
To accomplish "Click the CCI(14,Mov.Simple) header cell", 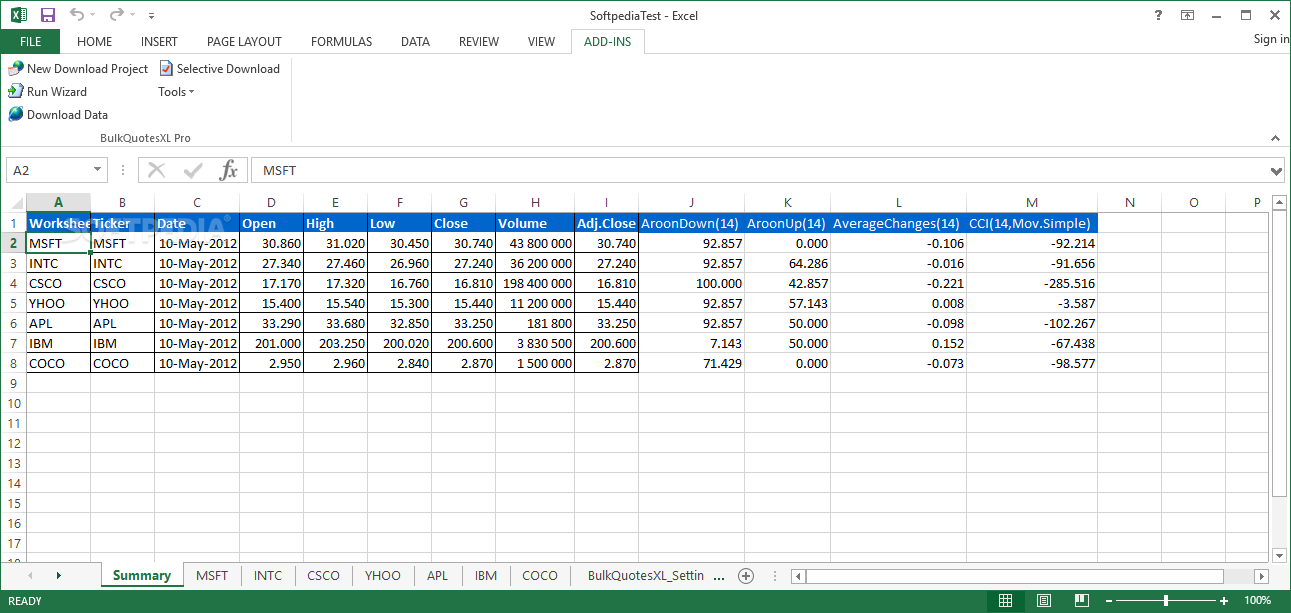I will tap(1032, 223).
